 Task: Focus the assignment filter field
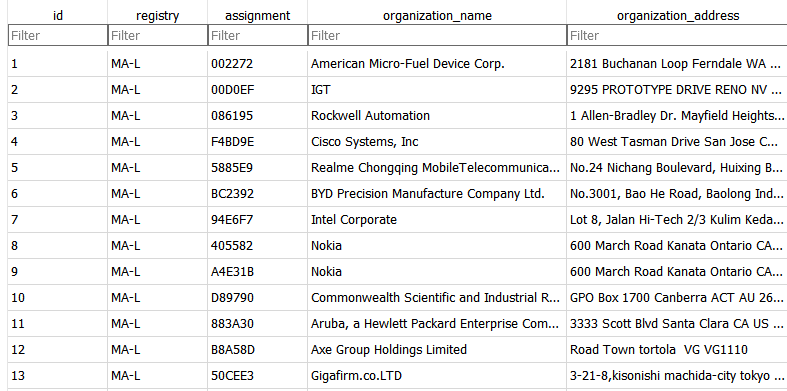pyautogui.click(x=257, y=35)
